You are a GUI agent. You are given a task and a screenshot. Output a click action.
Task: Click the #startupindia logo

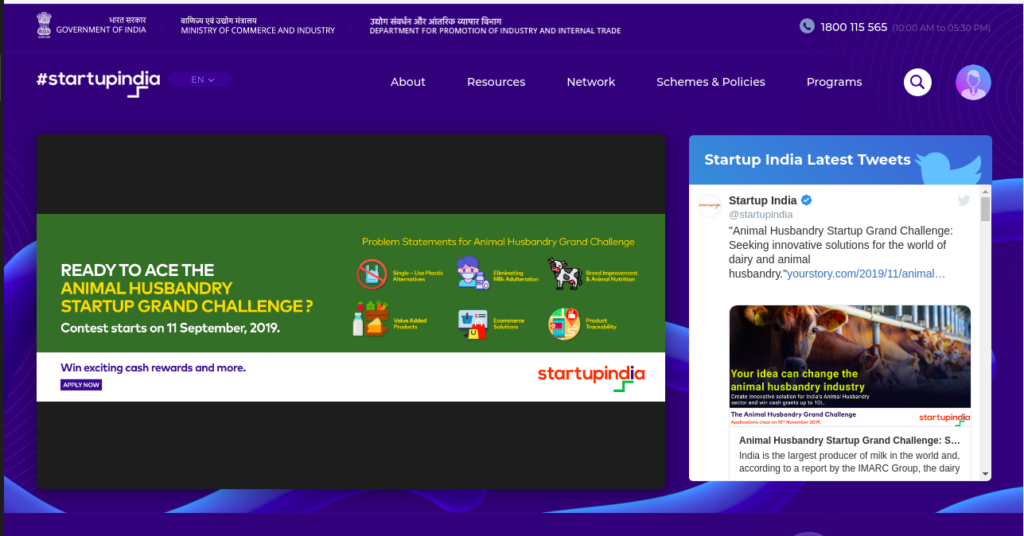[x=98, y=83]
